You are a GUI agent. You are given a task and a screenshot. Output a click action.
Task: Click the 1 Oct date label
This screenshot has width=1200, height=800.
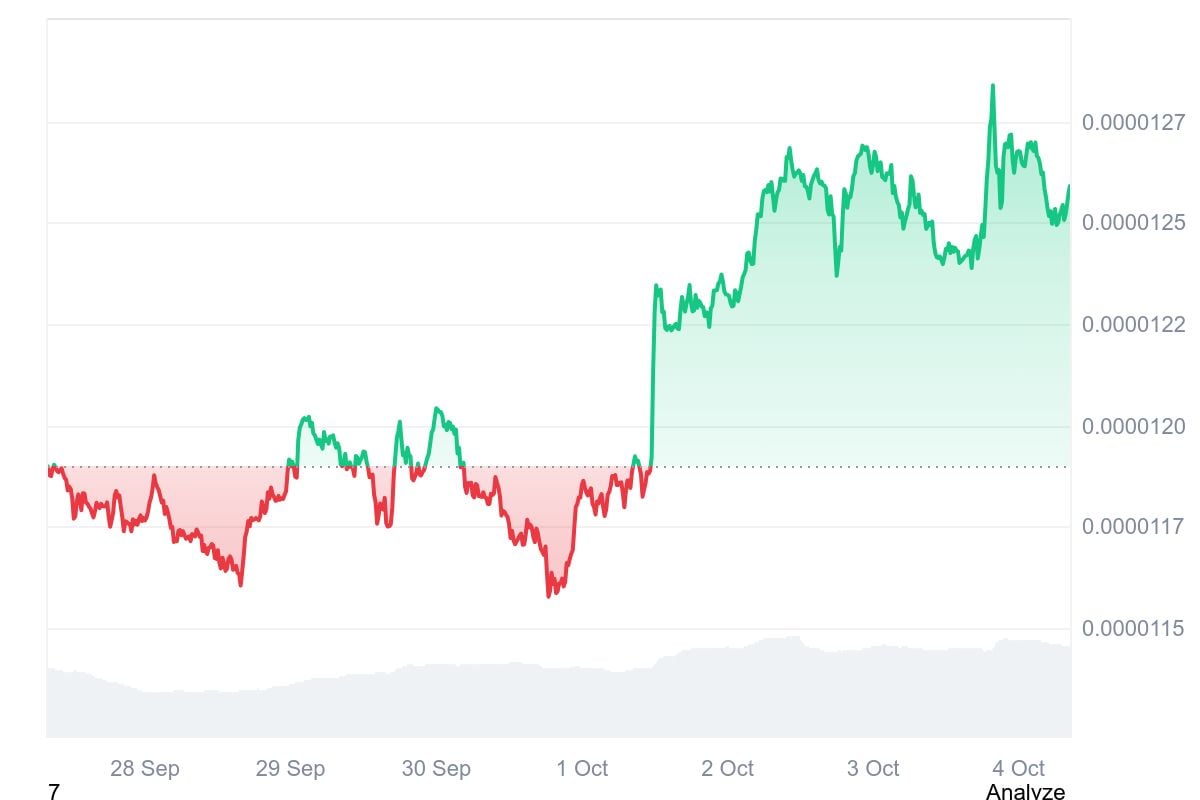click(582, 768)
